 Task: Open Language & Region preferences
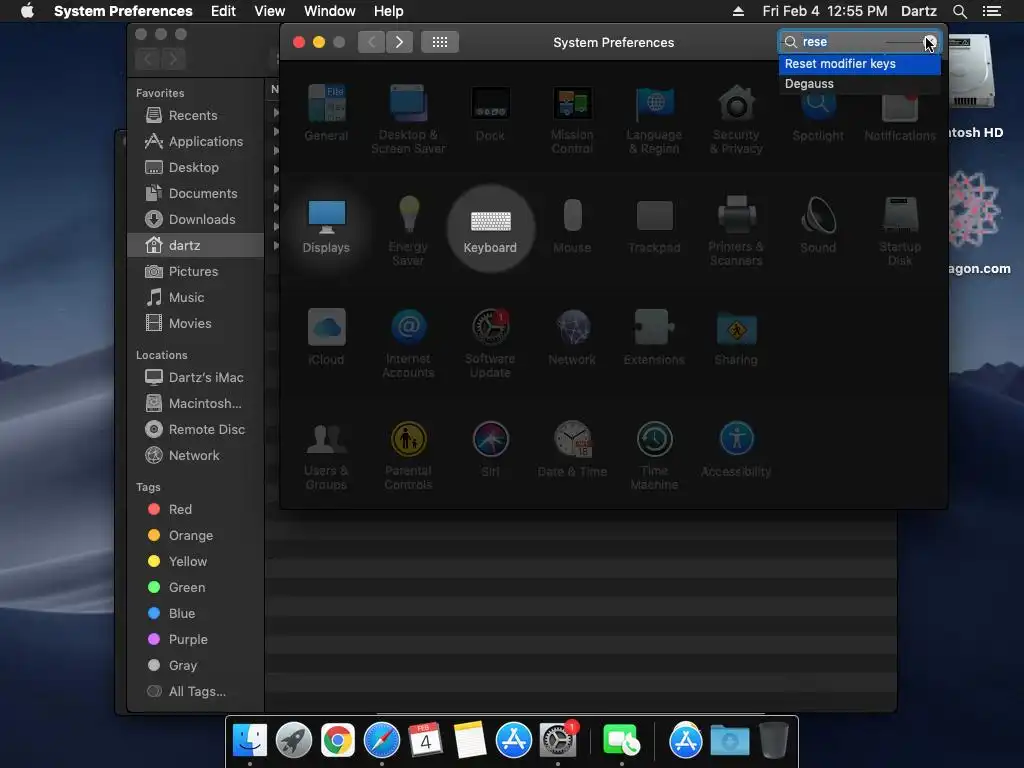click(x=654, y=120)
